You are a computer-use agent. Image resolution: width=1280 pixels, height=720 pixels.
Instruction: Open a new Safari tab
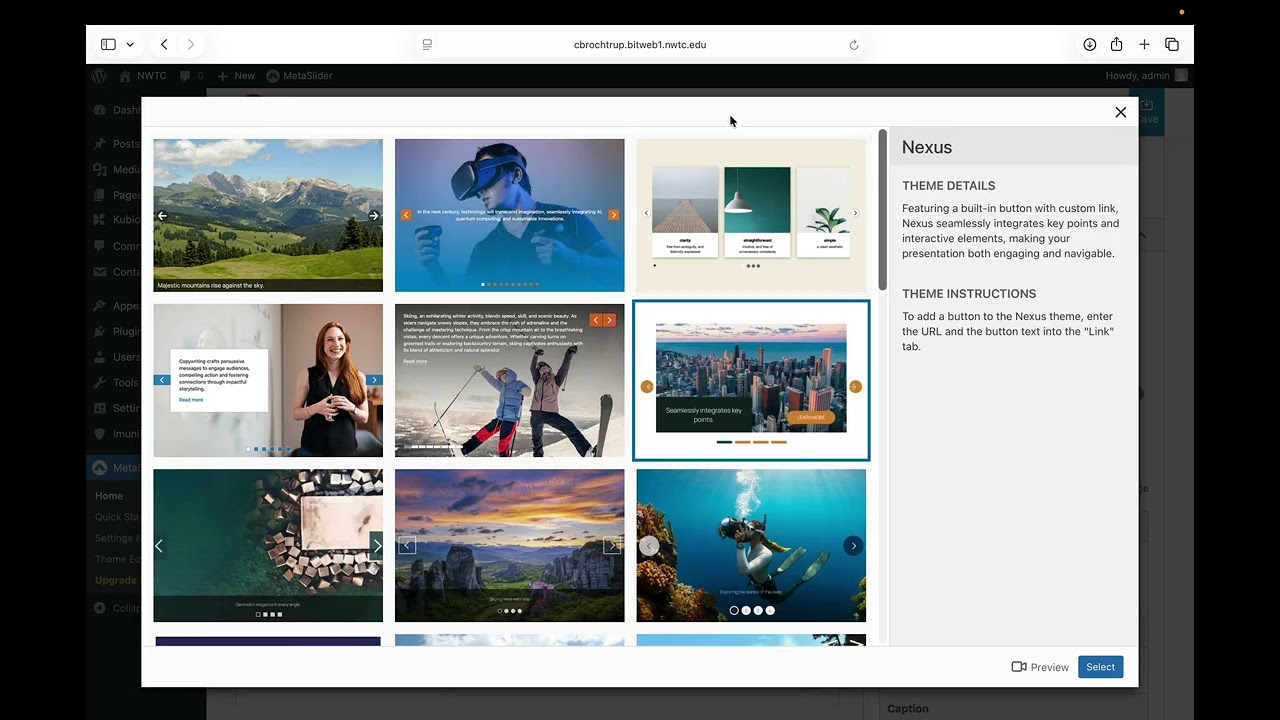point(1144,45)
